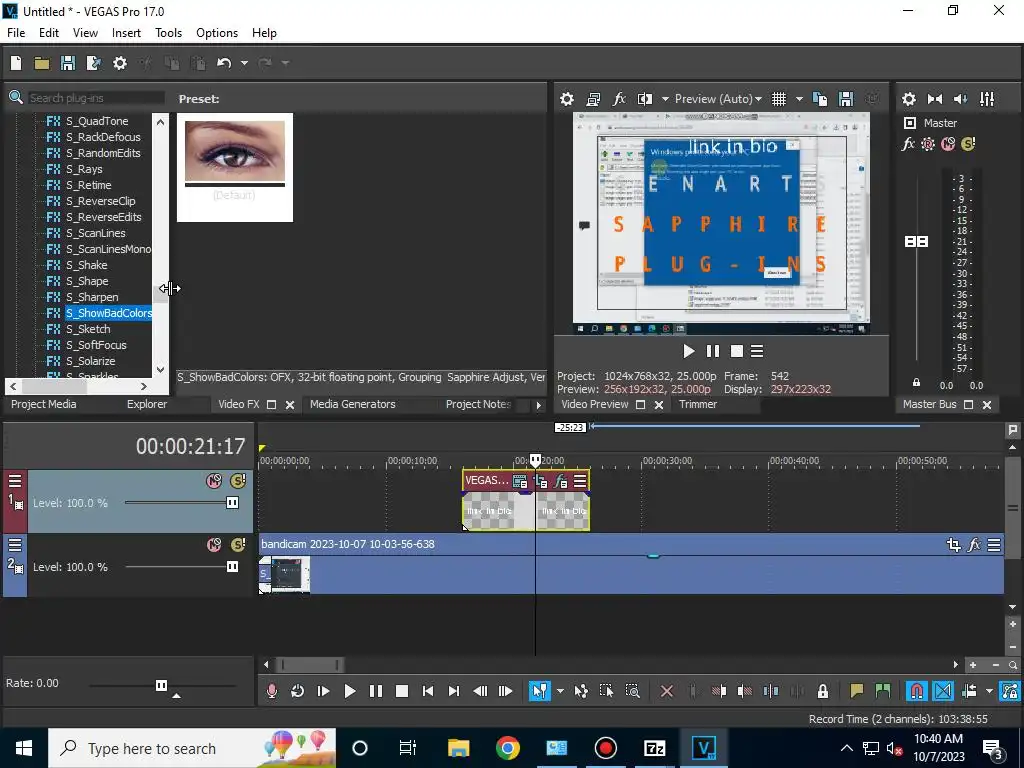This screenshot has width=1024, height=768.
Task: Stop playback in the Video Preview window
Action: 737,351
